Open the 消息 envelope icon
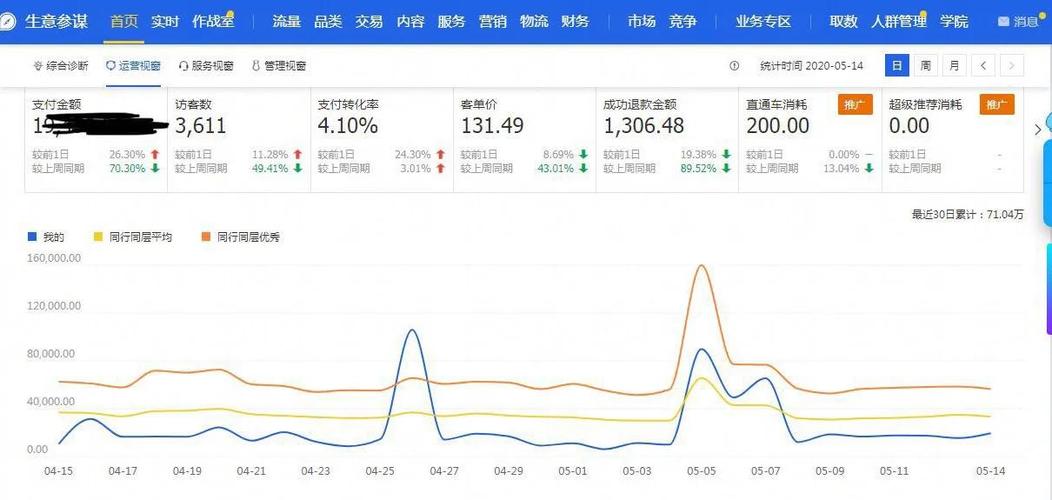Screen dimensions: 1052x500 pyautogui.click(x=1003, y=21)
